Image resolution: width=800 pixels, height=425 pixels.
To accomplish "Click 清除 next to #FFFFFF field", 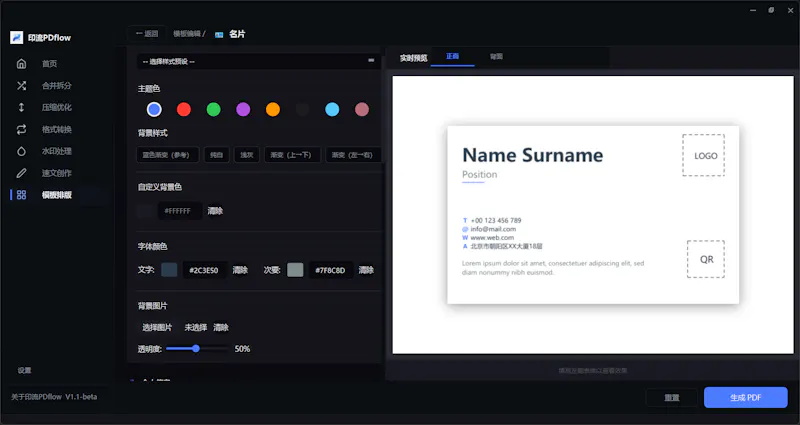I will click(215, 211).
